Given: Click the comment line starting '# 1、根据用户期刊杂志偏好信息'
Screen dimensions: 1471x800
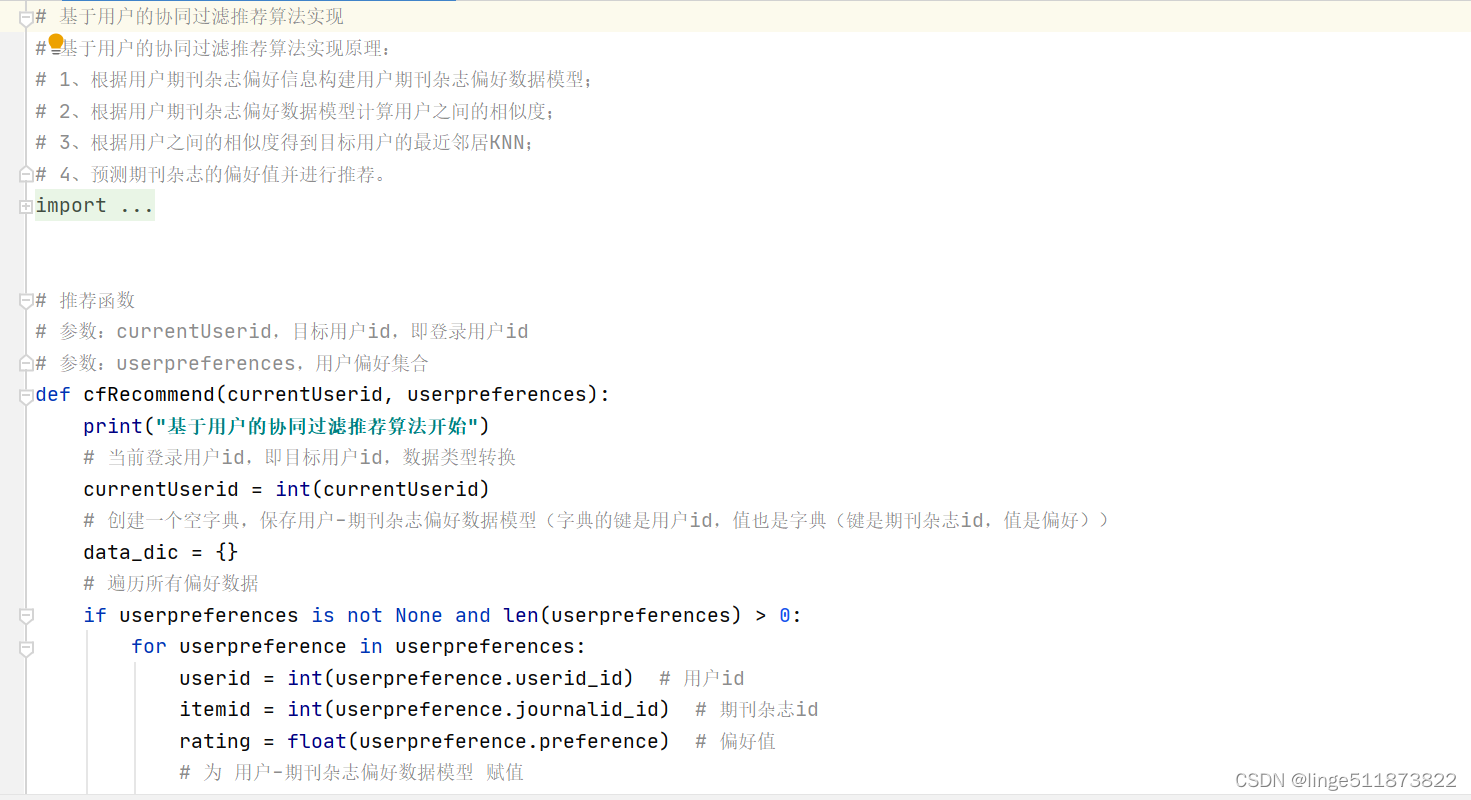Looking at the screenshot, I should 314,80.
